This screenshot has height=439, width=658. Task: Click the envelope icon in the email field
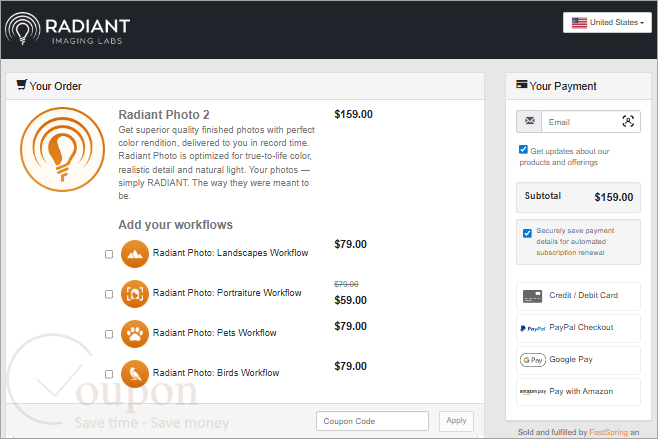(530, 121)
